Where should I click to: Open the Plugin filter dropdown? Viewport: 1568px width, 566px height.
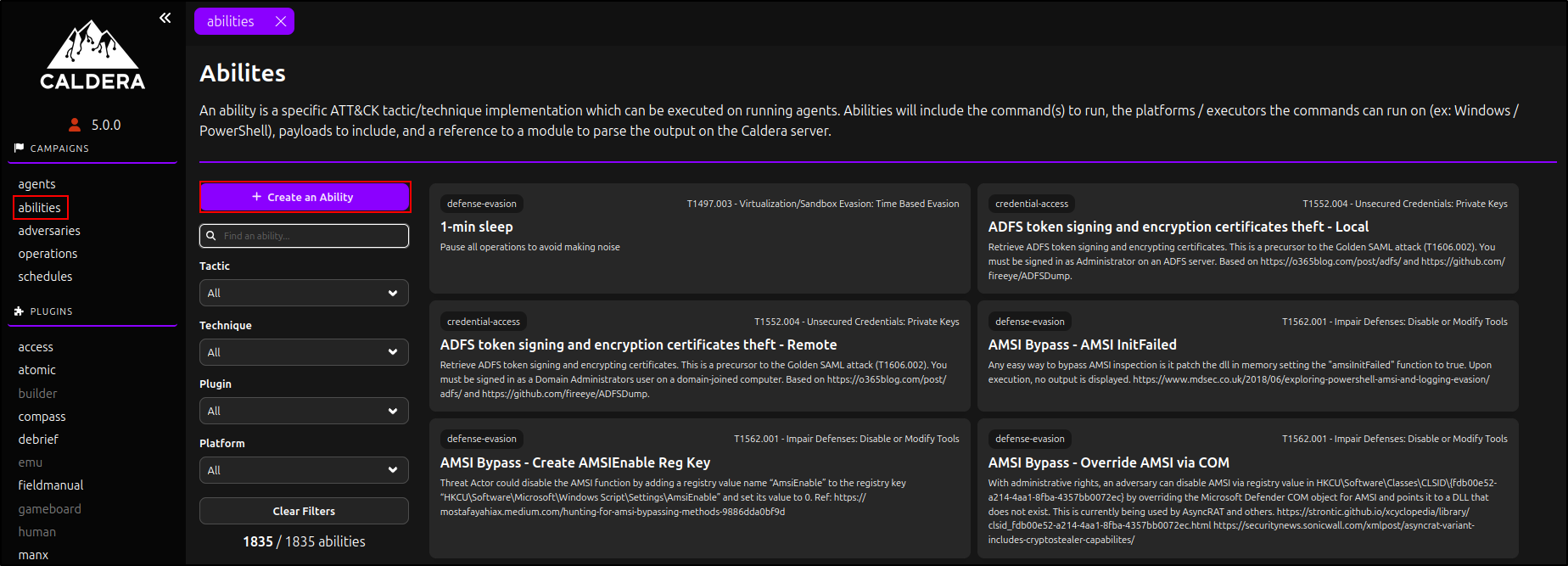[x=304, y=411]
